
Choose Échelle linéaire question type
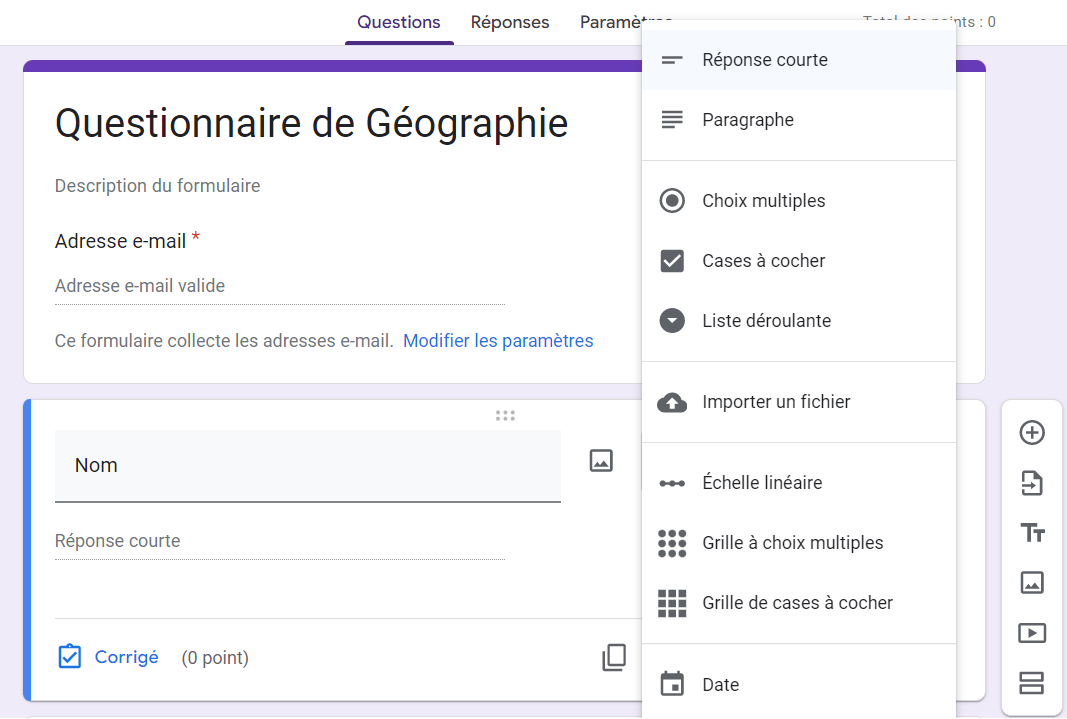pyautogui.click(x=762, y=483)
